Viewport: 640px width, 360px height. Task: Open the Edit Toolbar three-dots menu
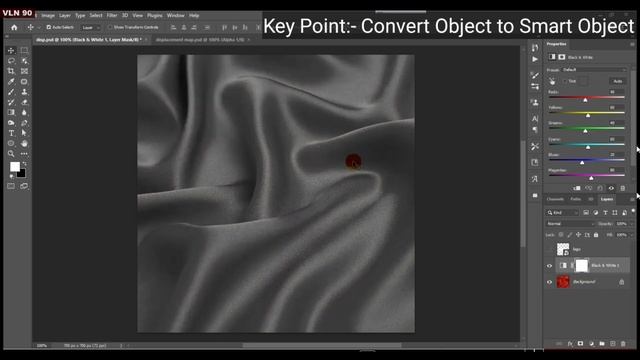point(24,154)
